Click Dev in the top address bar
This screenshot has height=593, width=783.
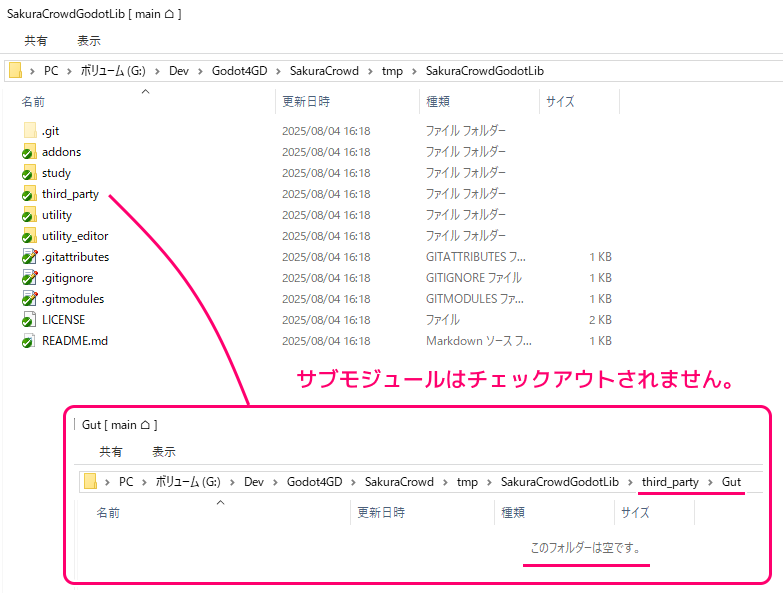click(x=178, y=71)
